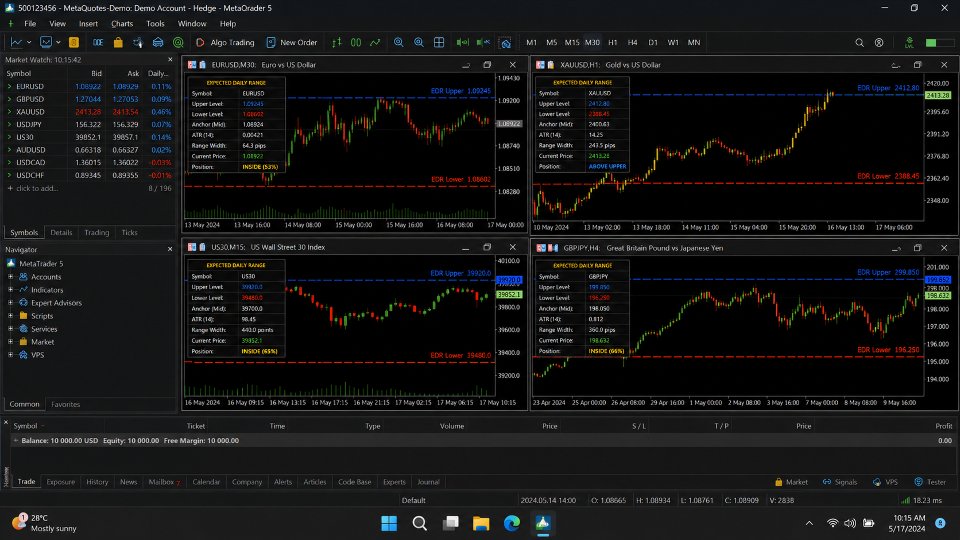Open the Insert menu

click(88, 23)
